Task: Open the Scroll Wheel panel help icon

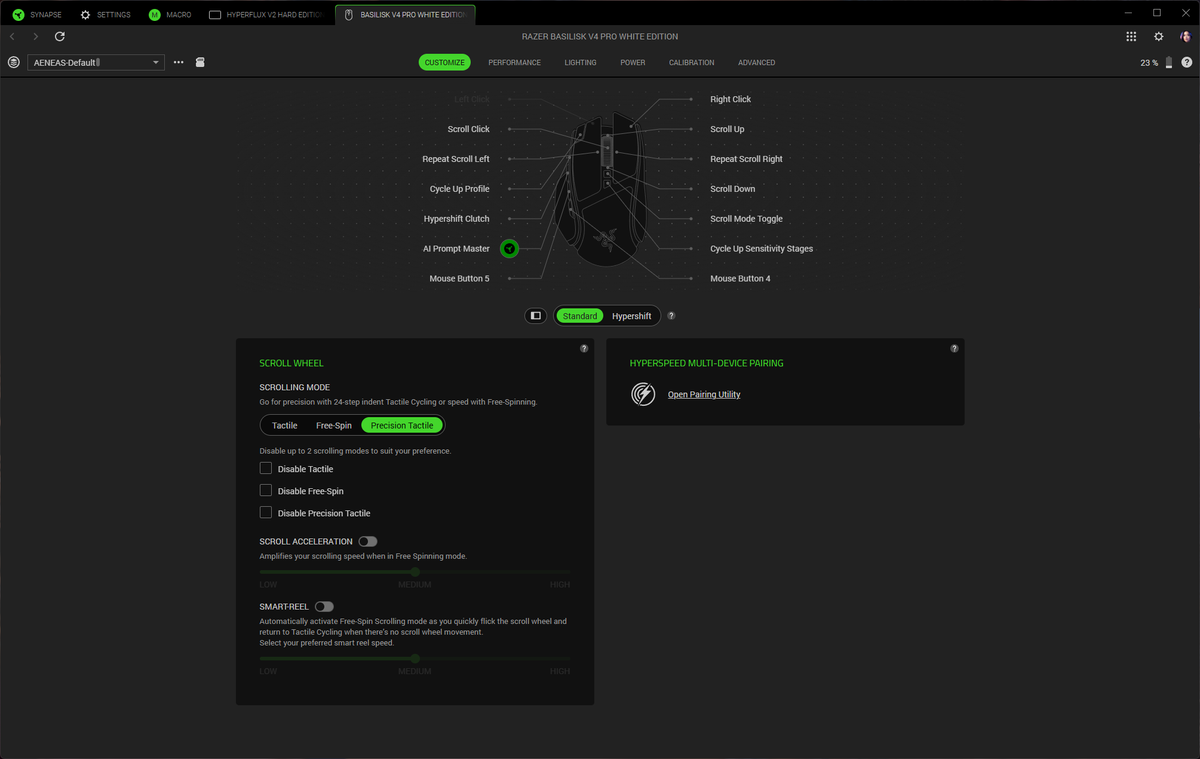Action: coord(584,349)
